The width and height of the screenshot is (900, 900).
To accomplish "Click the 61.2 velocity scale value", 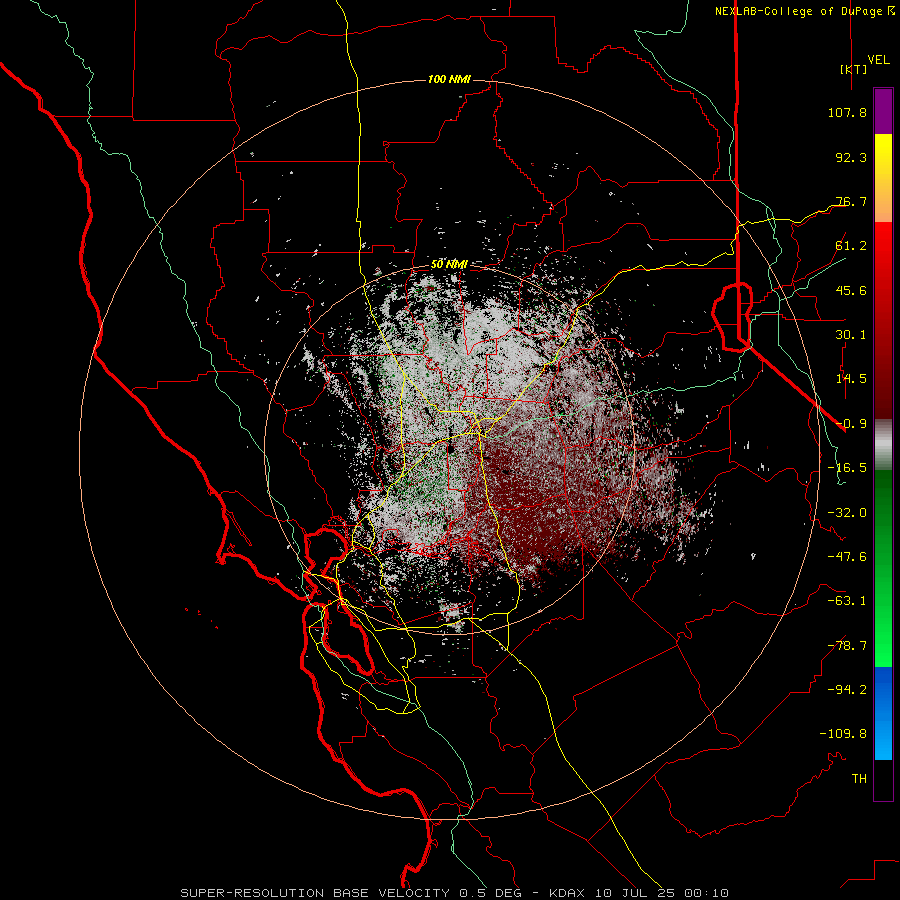I will tap(851, 246).
